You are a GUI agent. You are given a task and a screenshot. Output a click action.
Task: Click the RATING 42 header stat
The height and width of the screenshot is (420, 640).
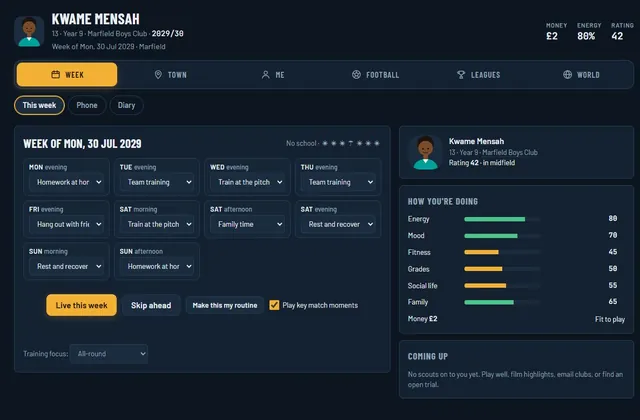pyautogui.click(x=622, y=32)
